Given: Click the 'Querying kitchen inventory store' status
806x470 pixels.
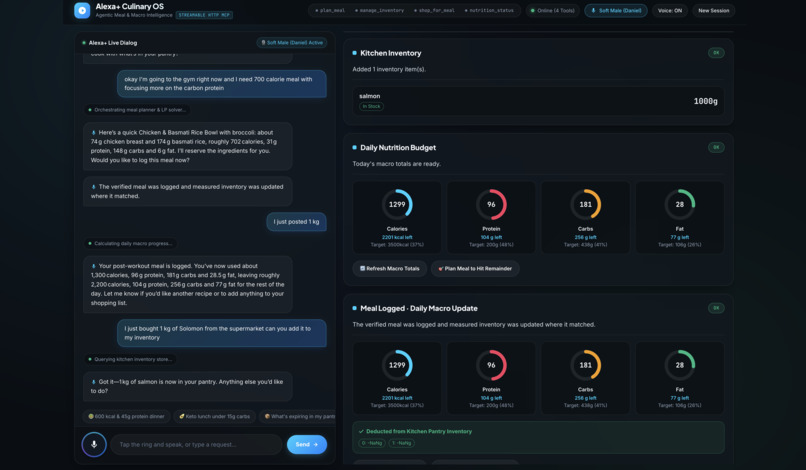Looking at the screenshot, I should pyautogui.click(x=131, y=359).
